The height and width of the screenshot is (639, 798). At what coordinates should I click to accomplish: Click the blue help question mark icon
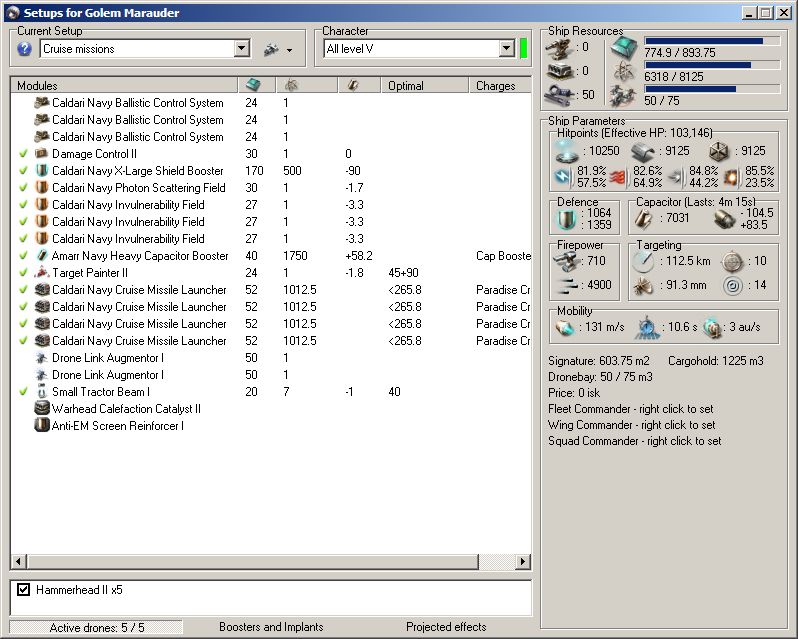(x=25, y=49)
